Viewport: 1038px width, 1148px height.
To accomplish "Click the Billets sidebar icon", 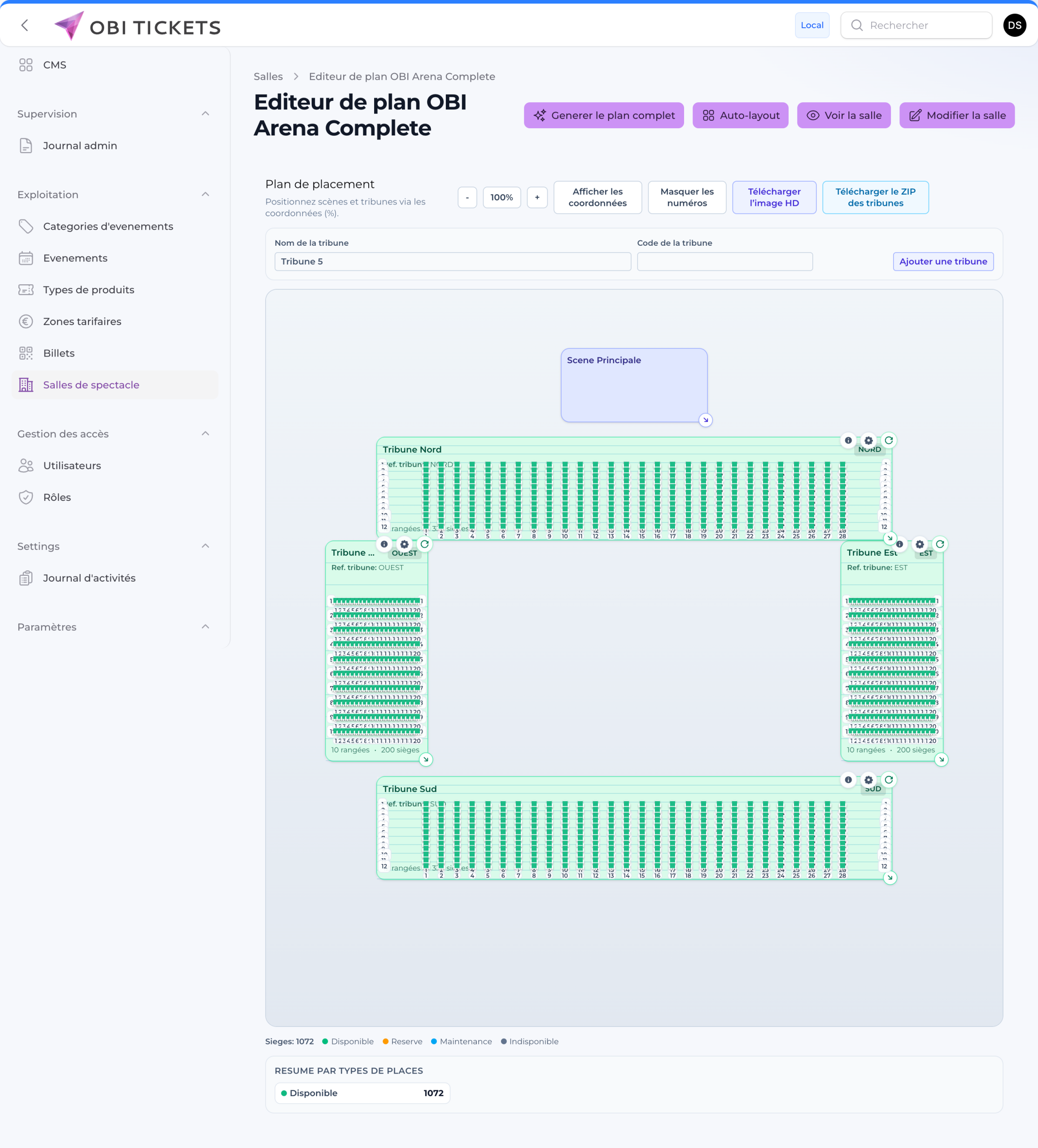I will (x=26, y=353).
